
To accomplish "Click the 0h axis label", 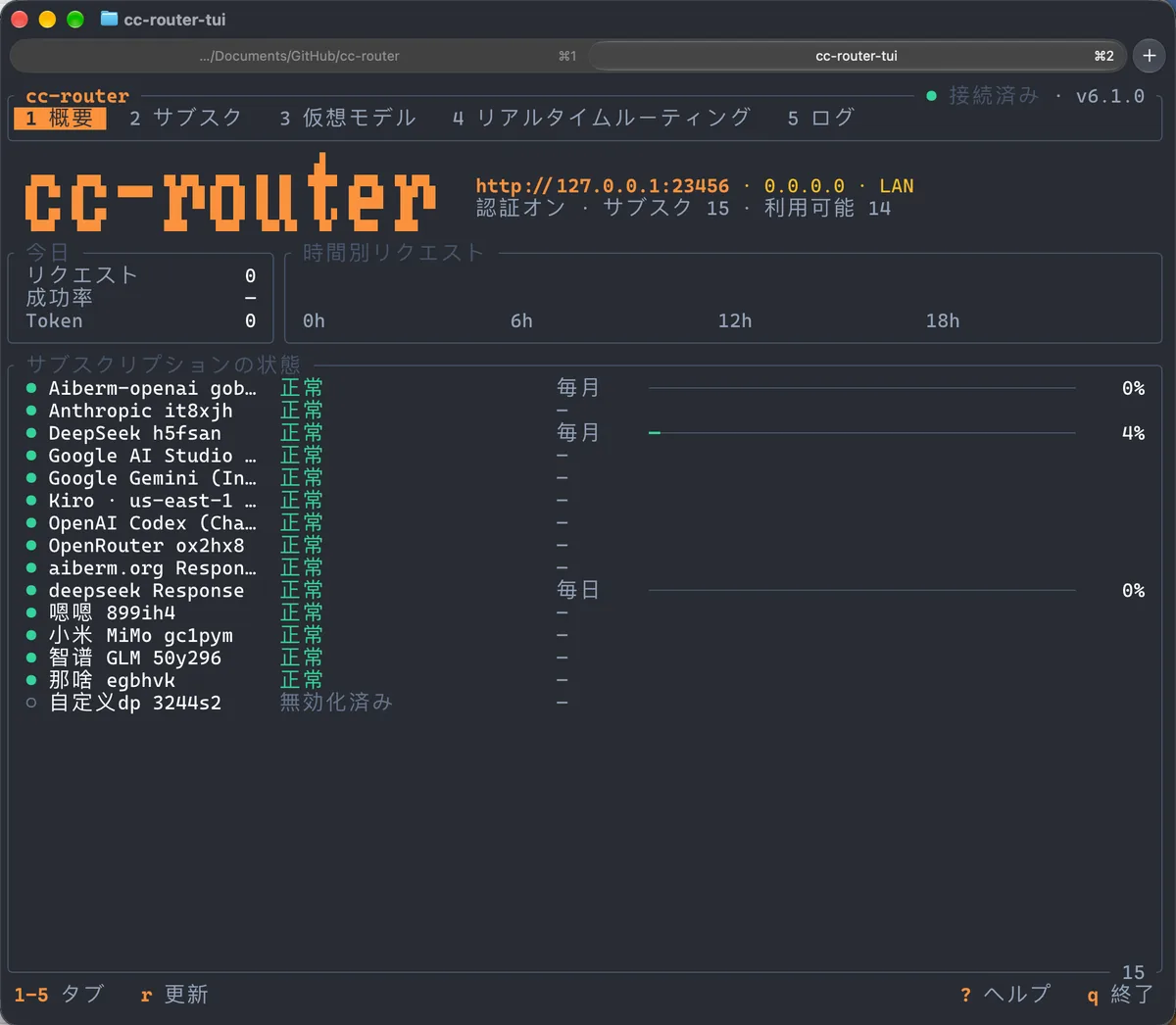I will pos(314,321).
